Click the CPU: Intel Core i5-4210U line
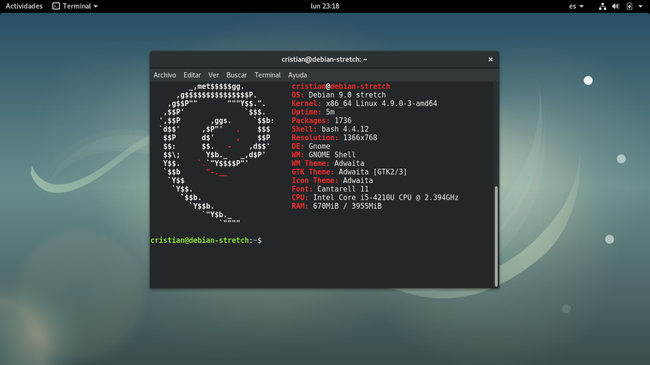The height and width of the screenshot is (365, 650). tap(375, 197)
